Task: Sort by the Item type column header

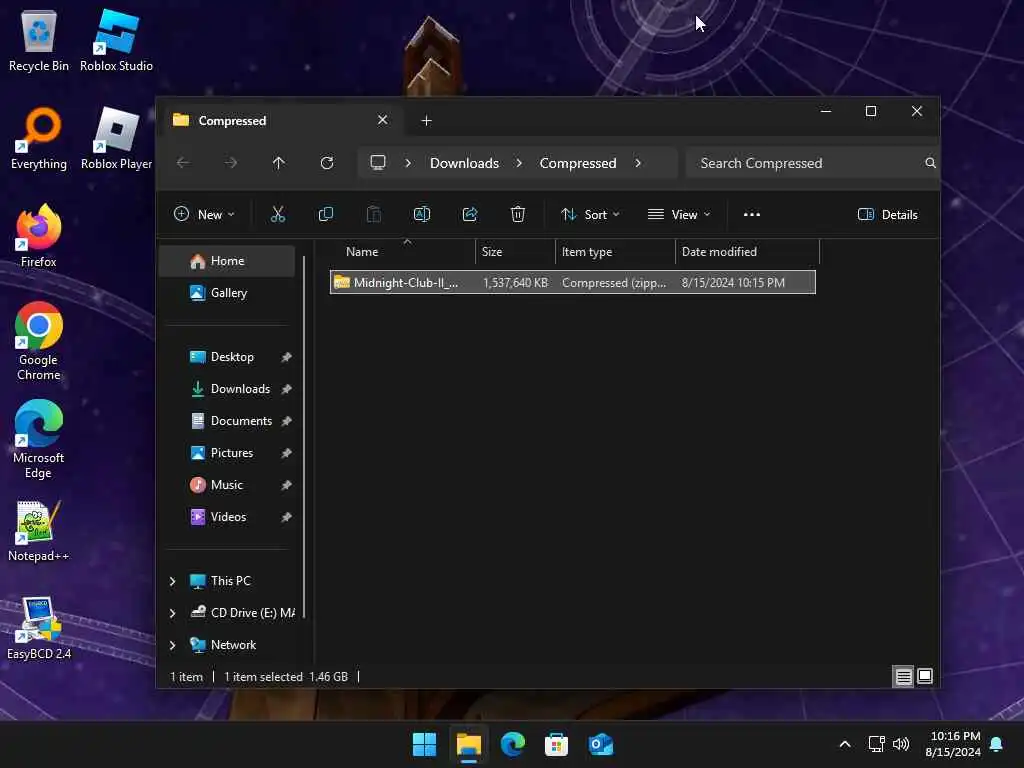Action: pos(615,251)
